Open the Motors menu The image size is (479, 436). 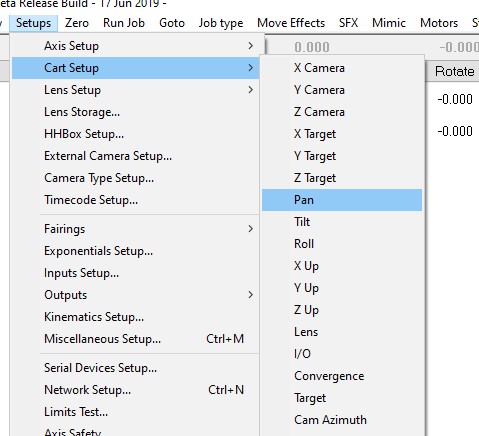click(x=439, y=23)
